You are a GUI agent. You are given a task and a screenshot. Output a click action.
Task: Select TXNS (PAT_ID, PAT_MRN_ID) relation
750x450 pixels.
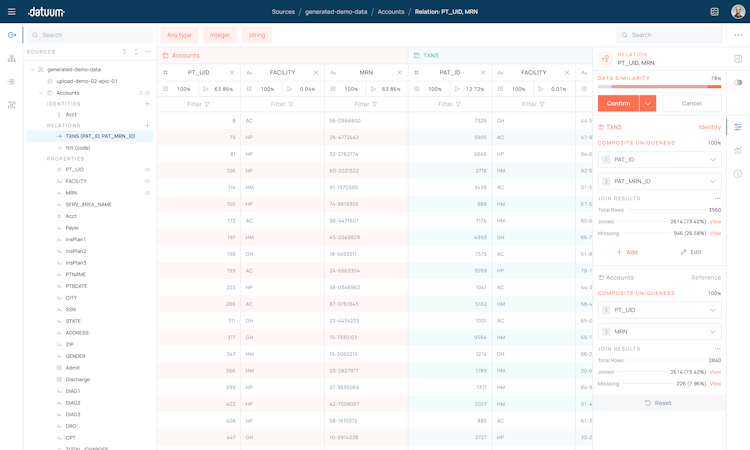pyautogui.click(x=90, y=136)
